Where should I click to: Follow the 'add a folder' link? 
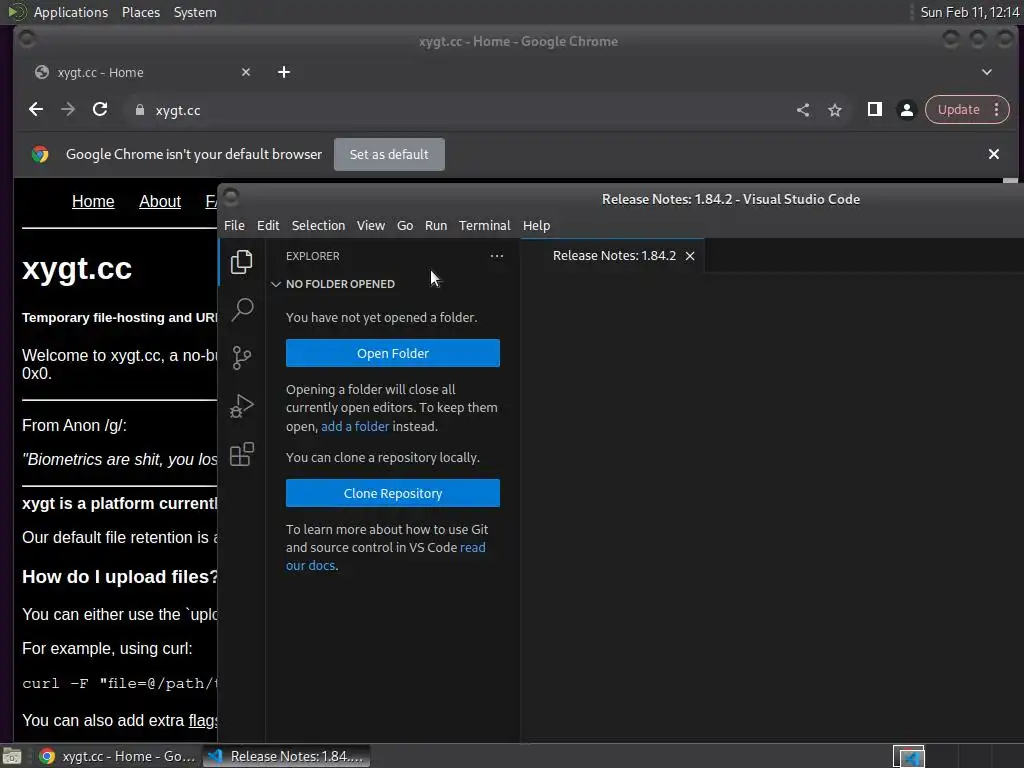[x=355, y=426]
